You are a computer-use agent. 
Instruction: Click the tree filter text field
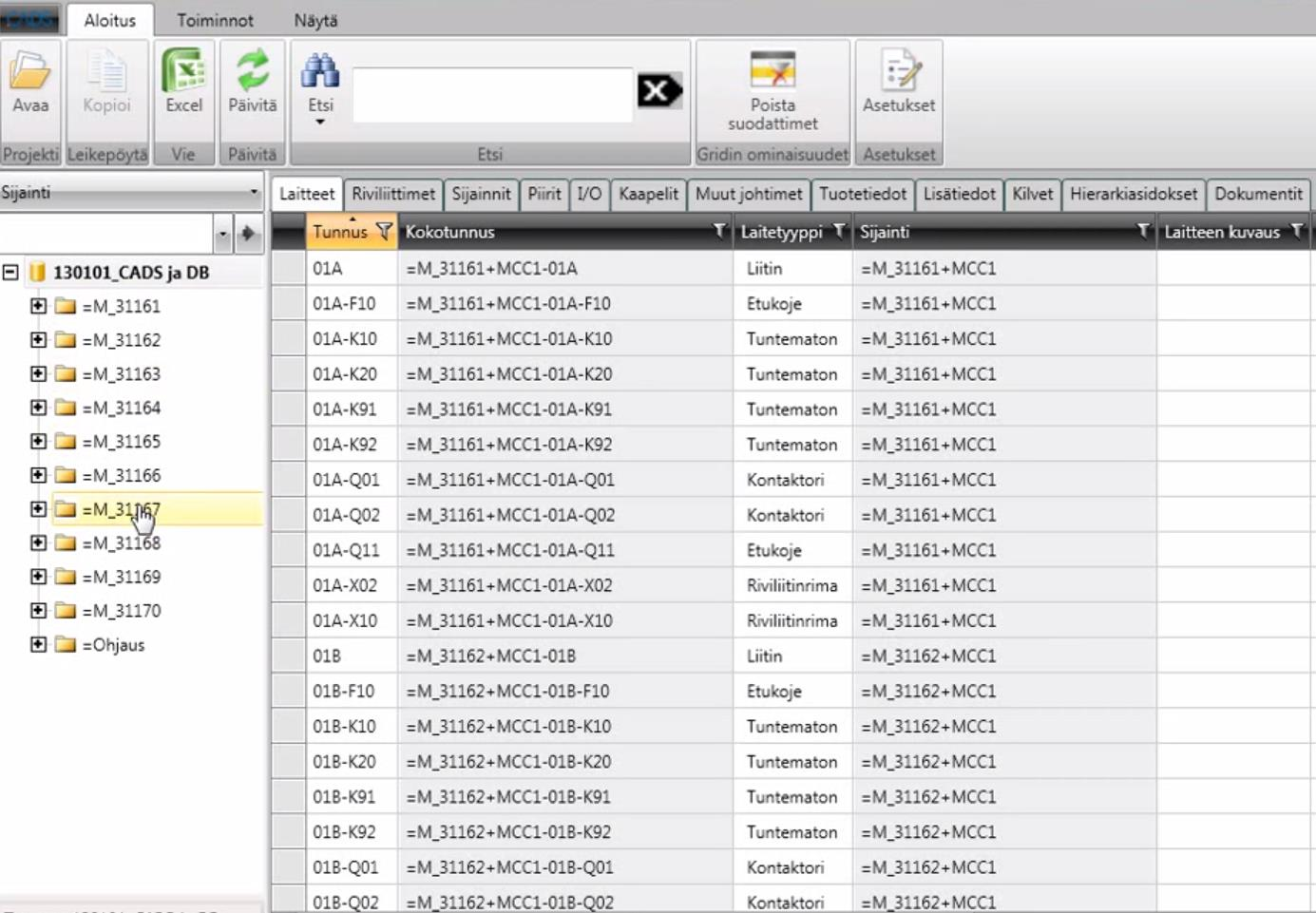pos(106,233)
